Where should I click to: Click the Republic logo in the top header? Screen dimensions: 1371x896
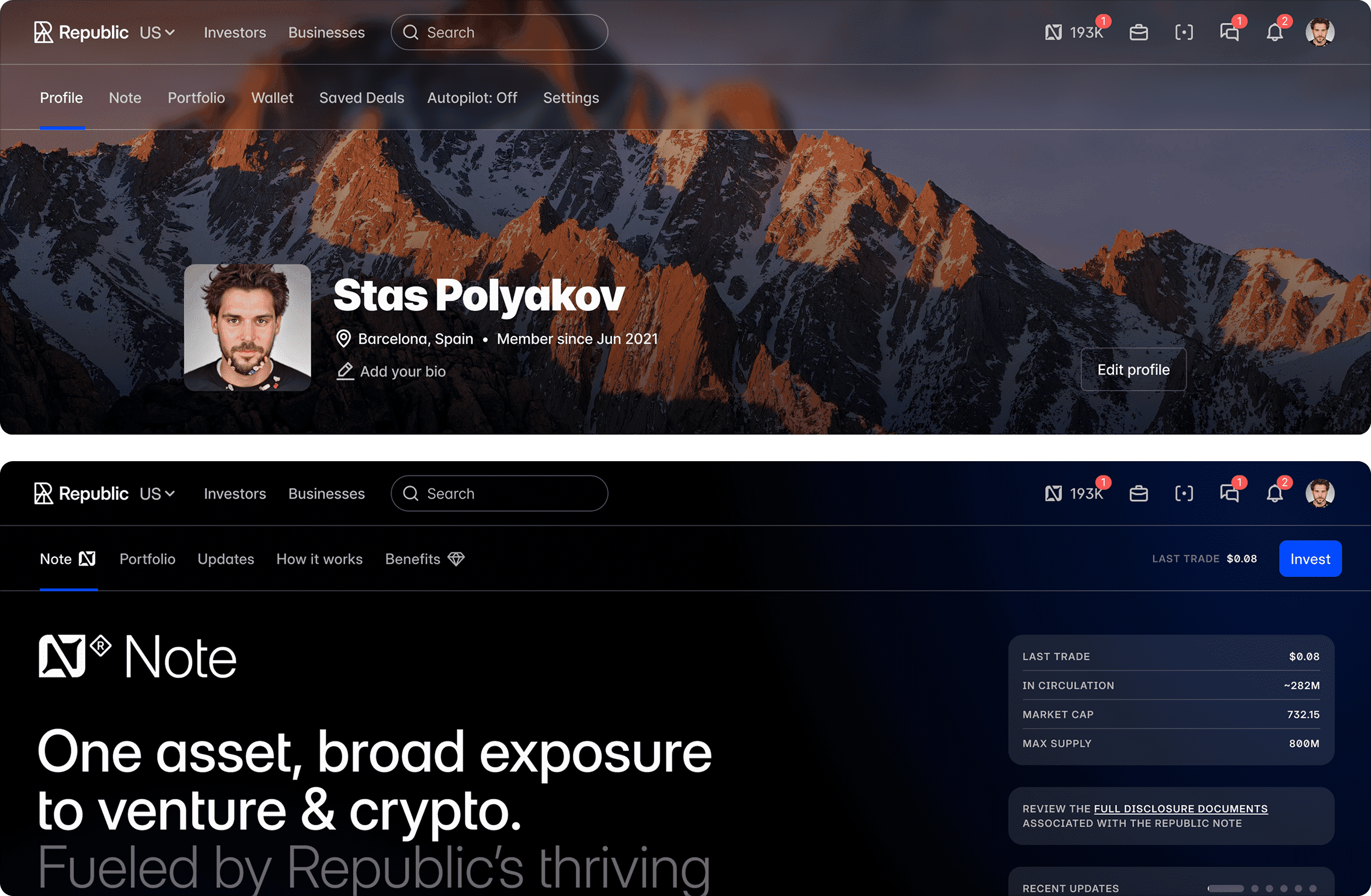[x=81, y=32]
